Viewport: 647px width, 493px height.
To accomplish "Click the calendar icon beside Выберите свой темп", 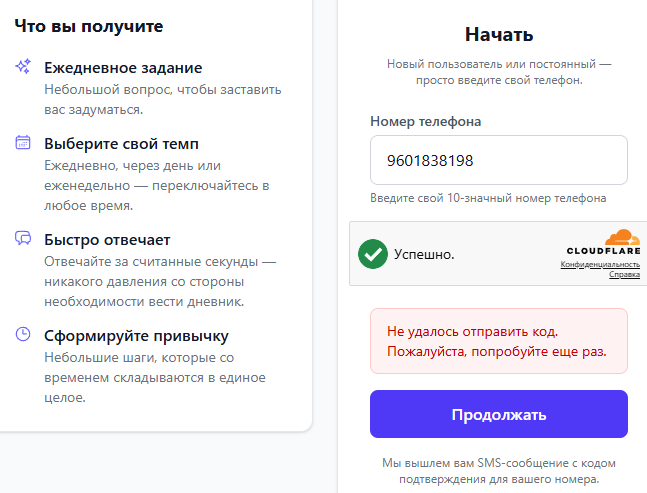I will pos(22,143).
